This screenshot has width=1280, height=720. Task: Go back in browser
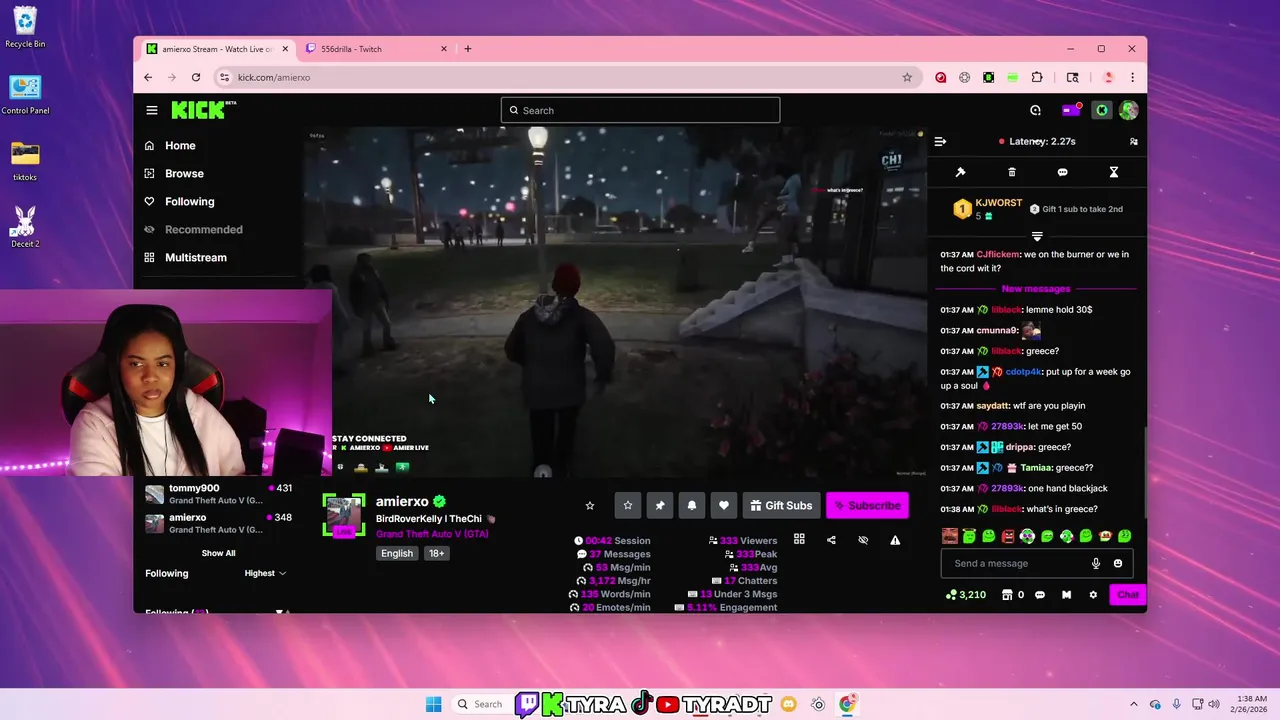[148, 77]
